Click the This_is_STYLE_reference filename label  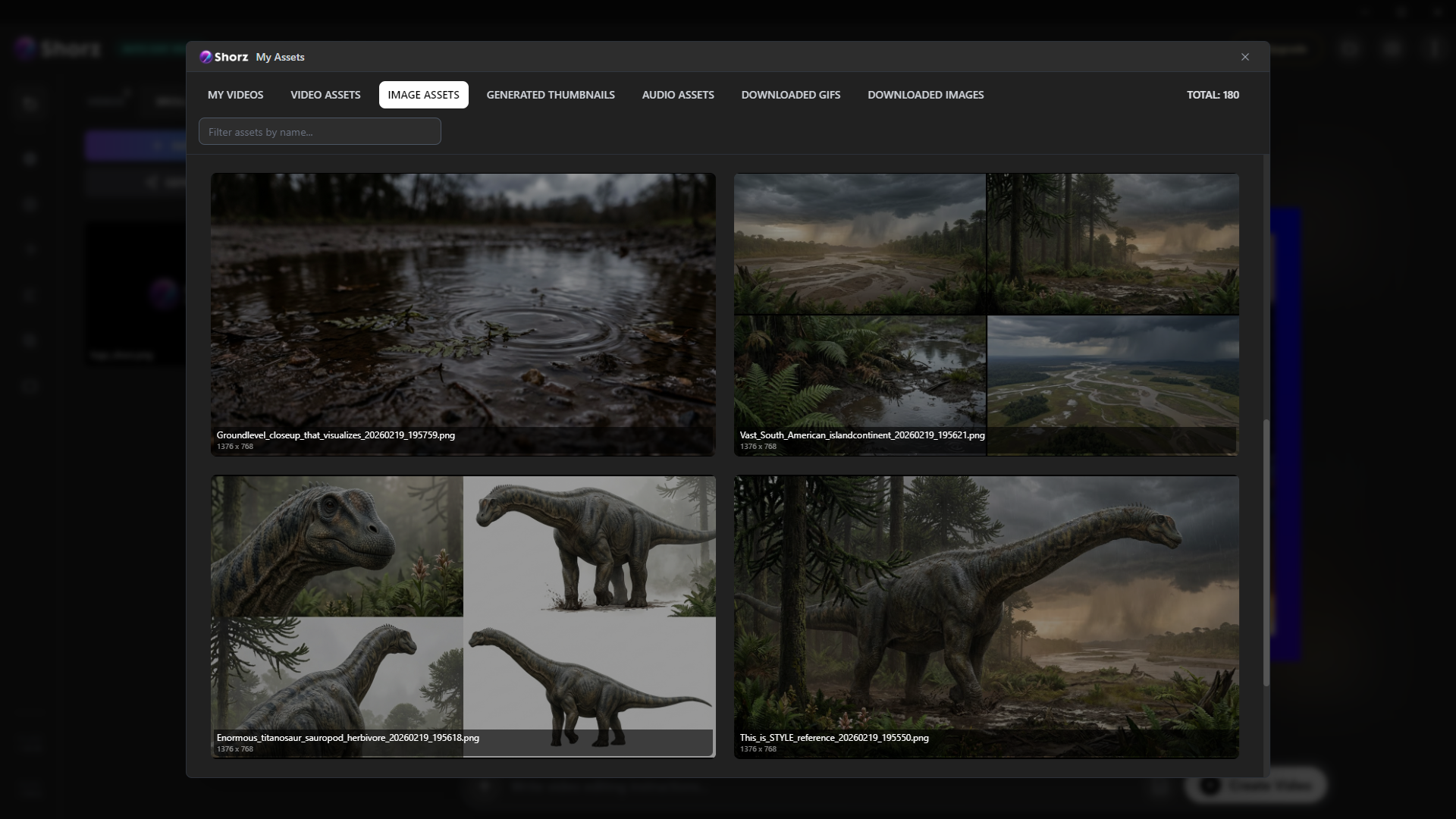[x=833, y=738]
